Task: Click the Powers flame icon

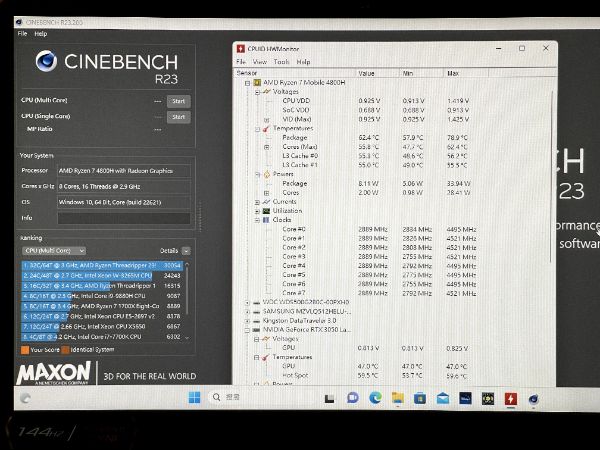Action: click(267, 174)
